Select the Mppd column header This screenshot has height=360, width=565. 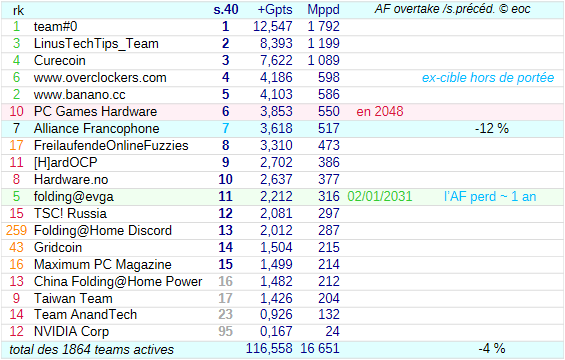tap(323, 10)
